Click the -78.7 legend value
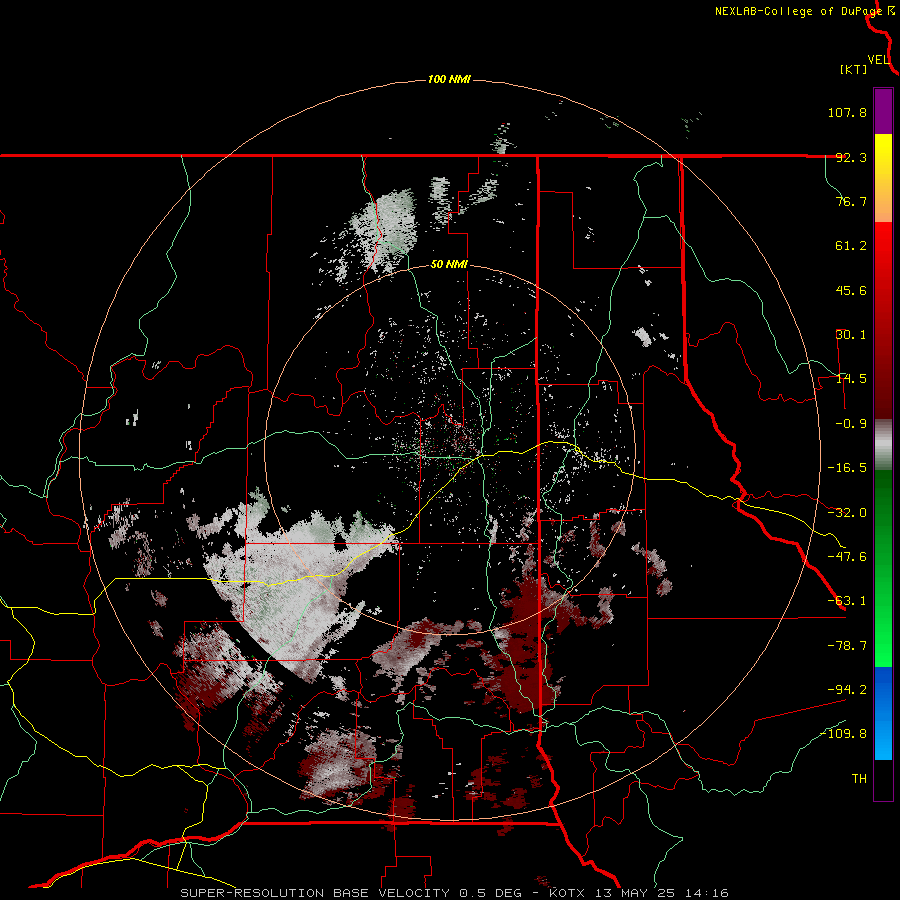This screenshot has height=900, width=900. click(x=847, y=646)
